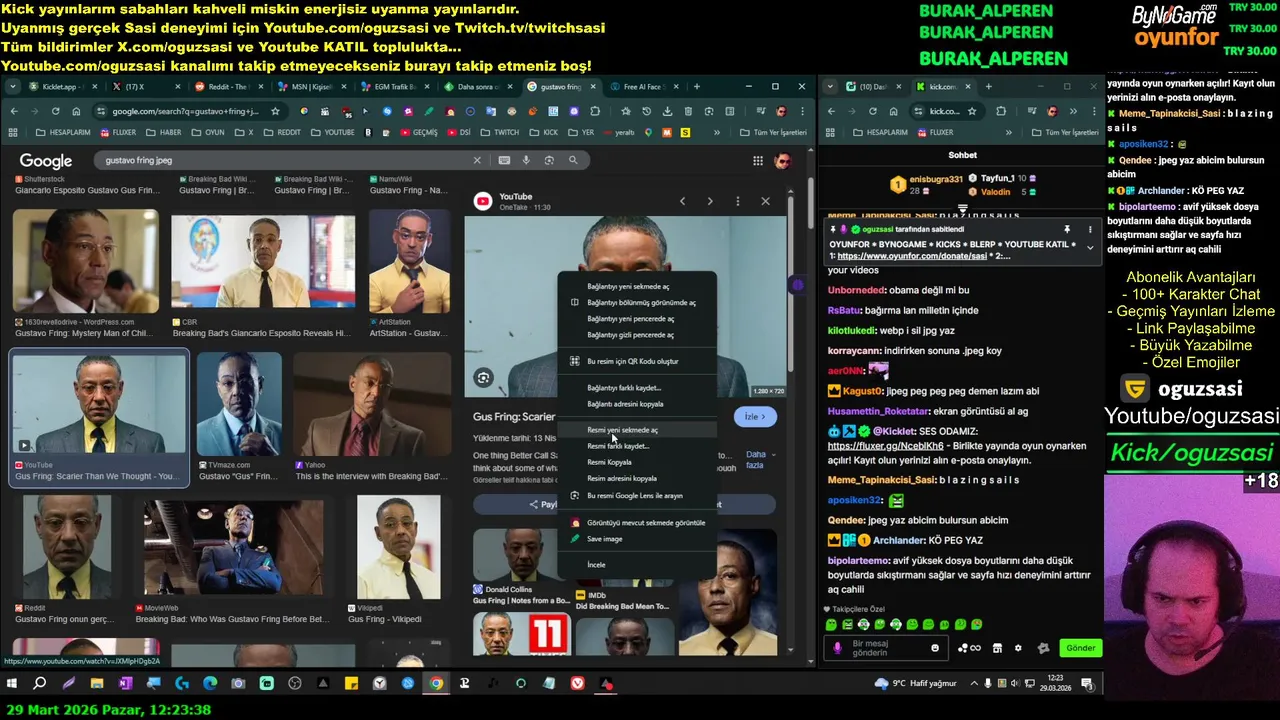The height and width of the screenshot is (720, 1280).
Task: Open TWITCH bookmark folder
Action: [500, 132]
